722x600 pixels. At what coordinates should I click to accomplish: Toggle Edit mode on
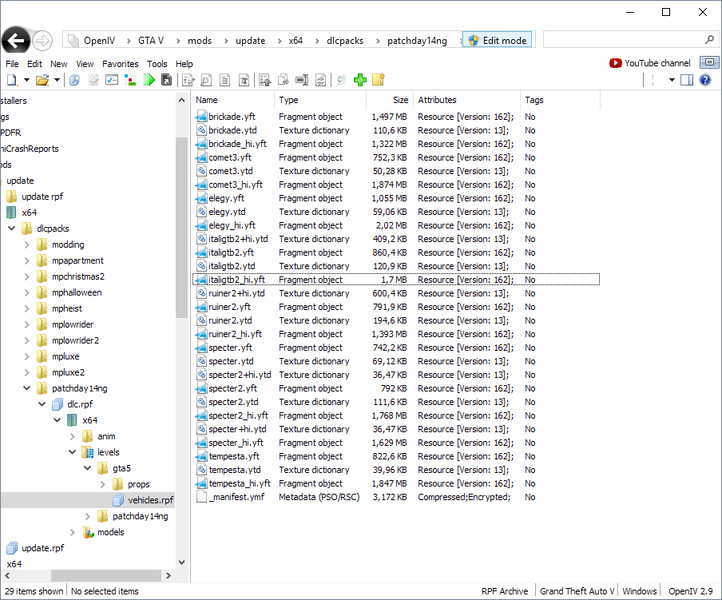(x=496, y=41)
